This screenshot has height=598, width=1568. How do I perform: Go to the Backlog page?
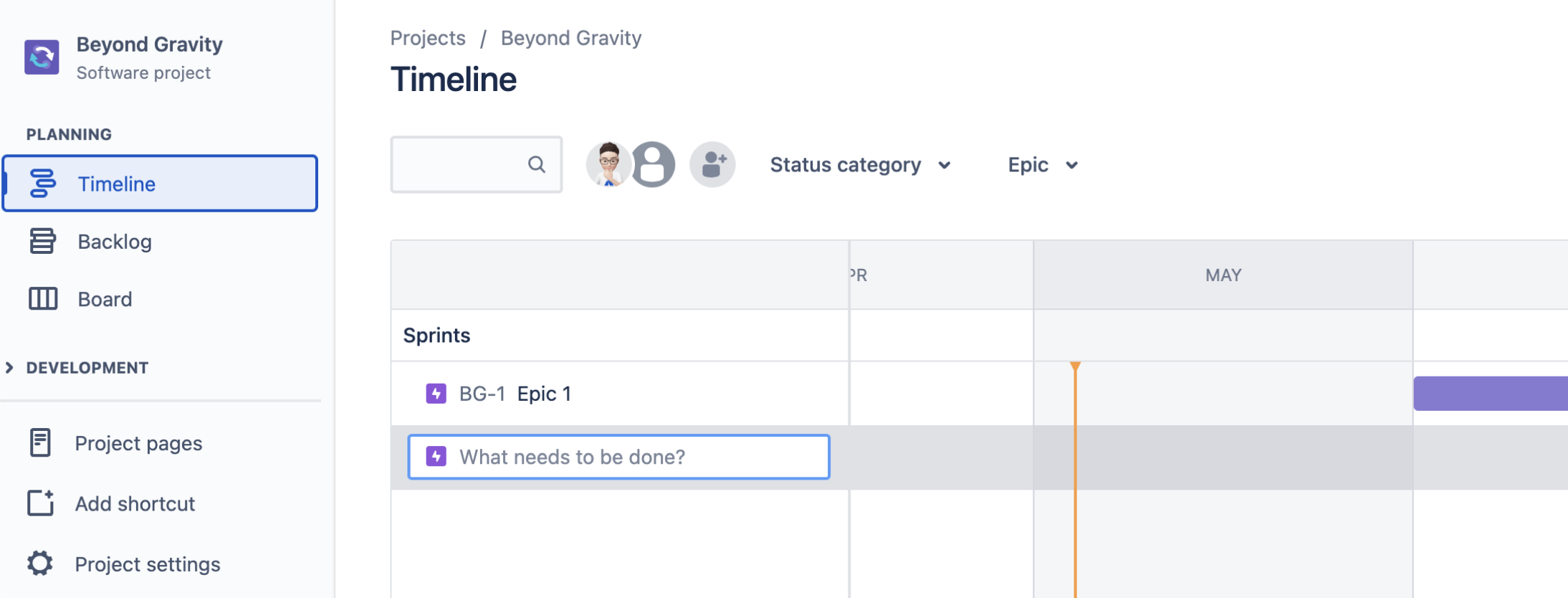click(115, 242)
